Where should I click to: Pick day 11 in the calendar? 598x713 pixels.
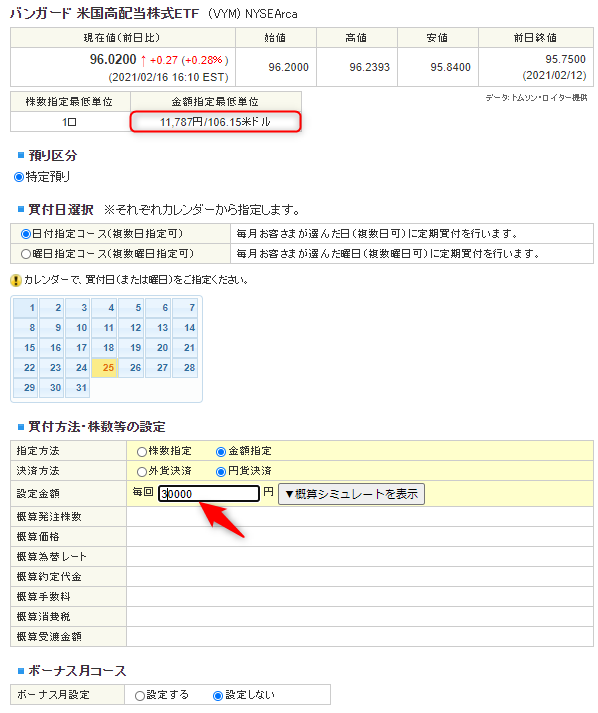[104, 328]
